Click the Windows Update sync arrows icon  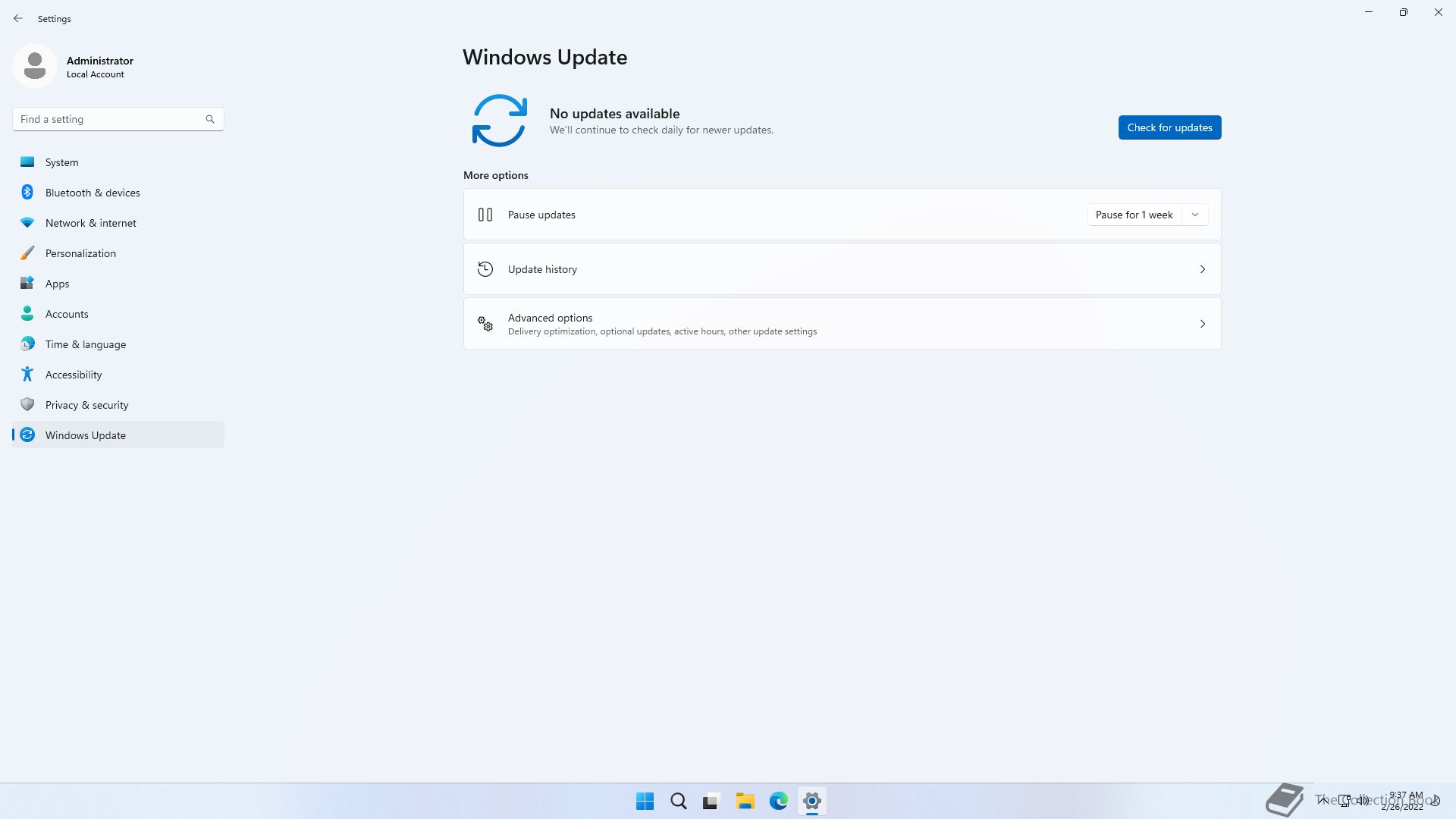click(x=499, y=121)
